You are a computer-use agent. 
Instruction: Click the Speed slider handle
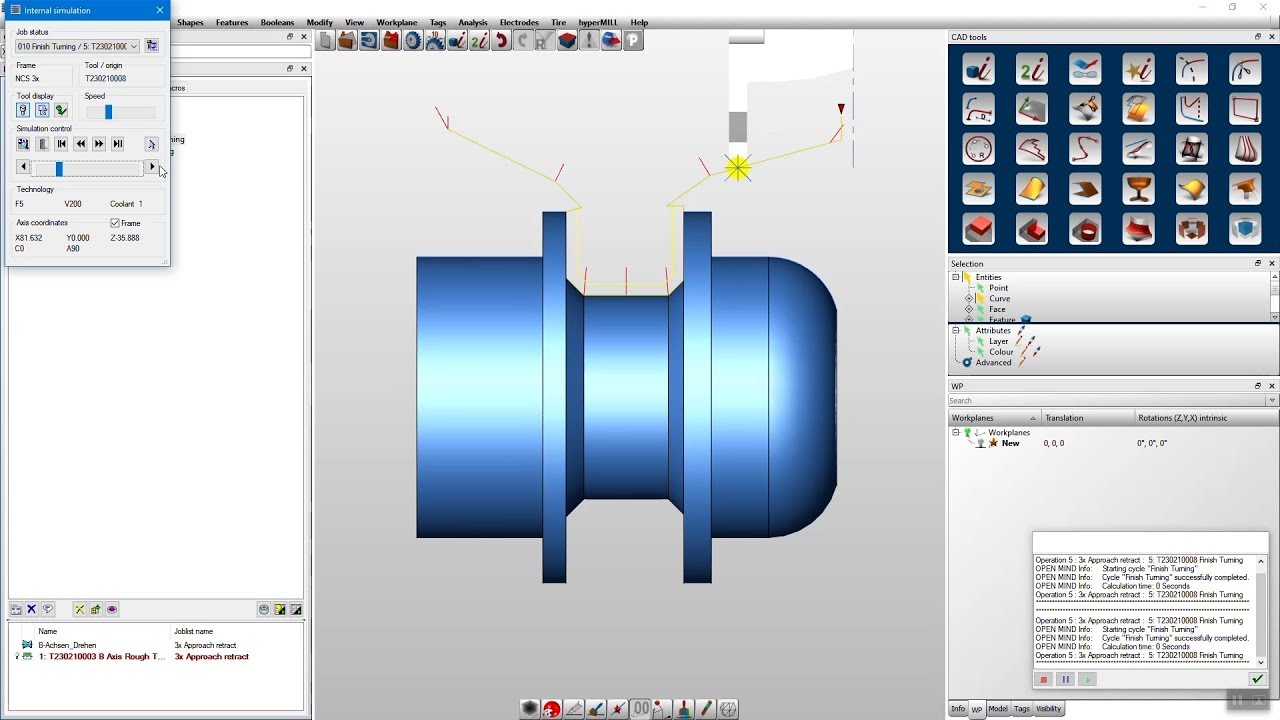pos(108,112)
